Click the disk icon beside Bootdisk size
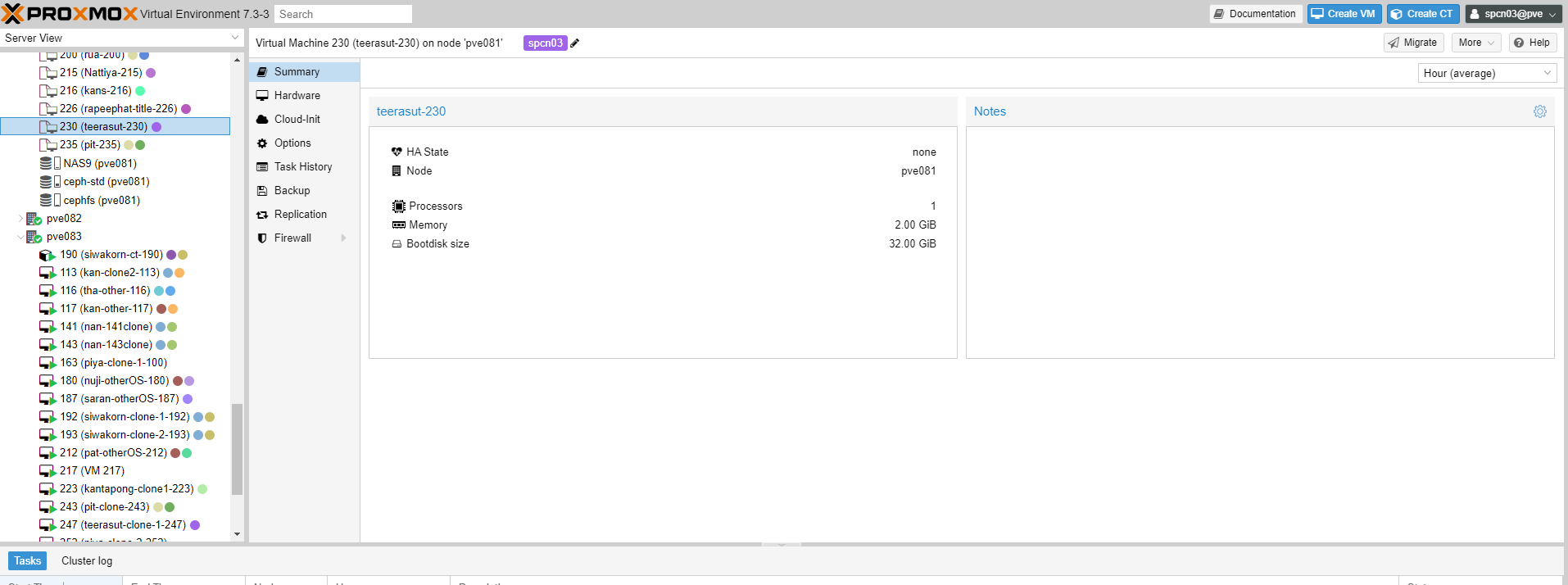This screenshot has height=585, width=1568. click(397, 244)
